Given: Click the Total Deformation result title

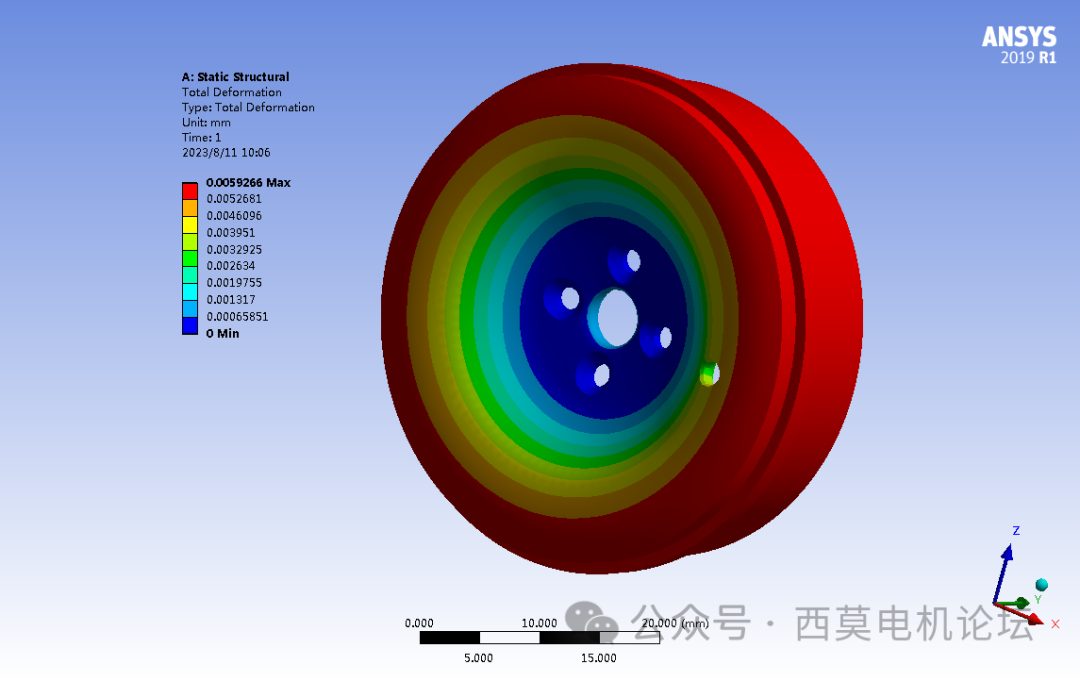Looking at the screenshot, I should coord(230,92).
